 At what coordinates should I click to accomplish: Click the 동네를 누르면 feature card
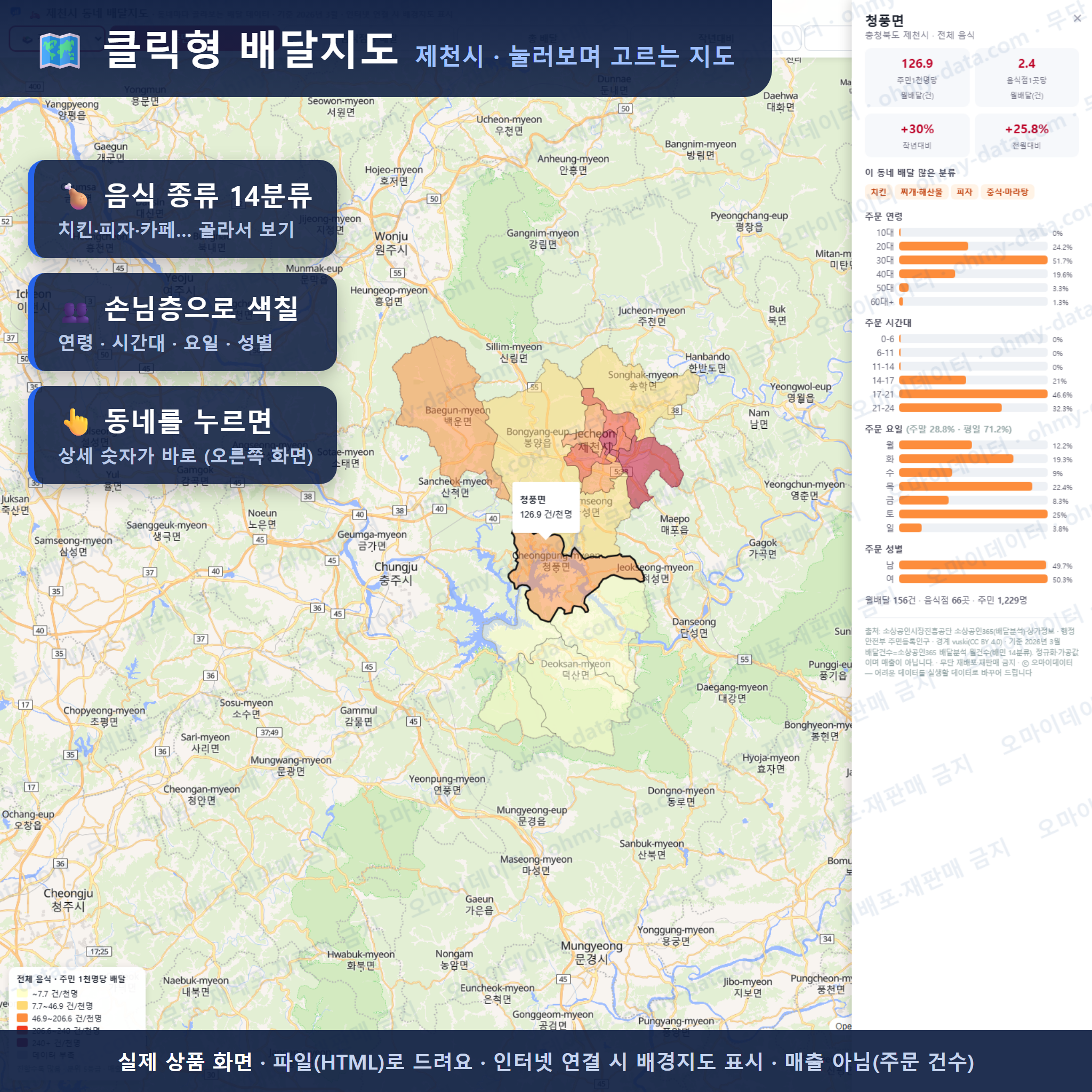coord(182,435)
